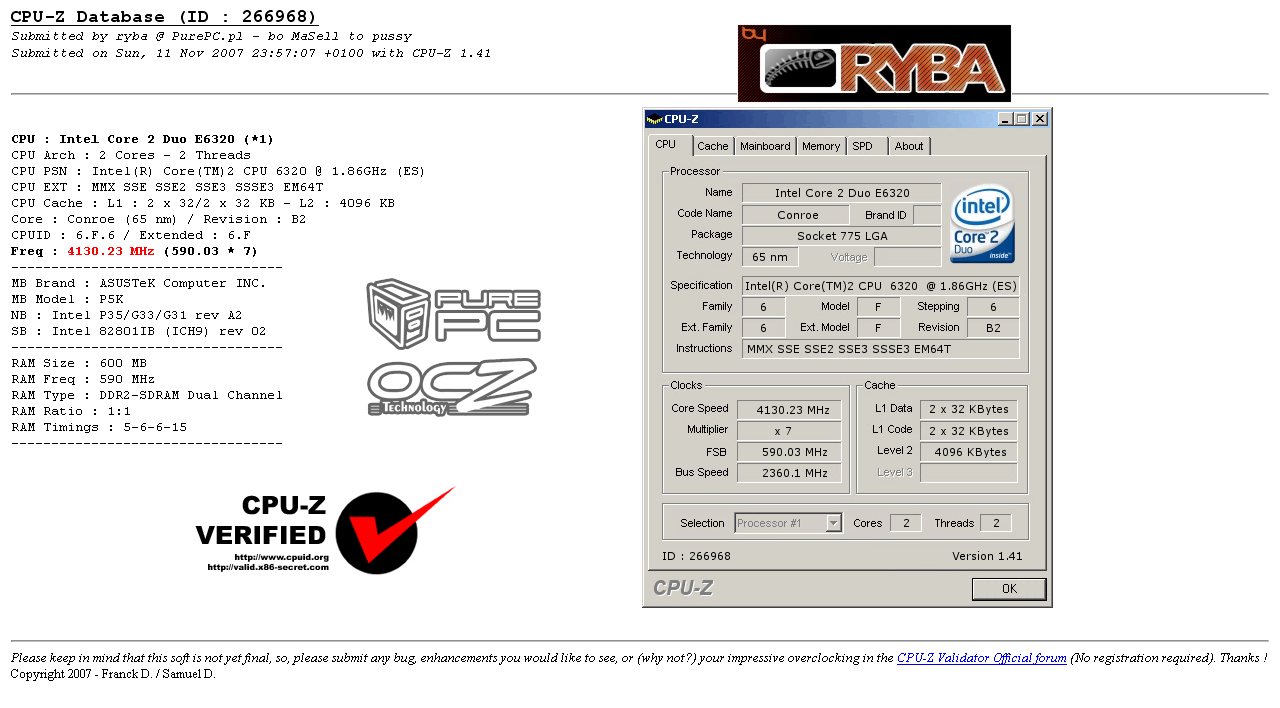Click the 'RAM Ratio : 1:1' line
The width and height of the screenshot is (1280, 708).
[x=71, y=411]
